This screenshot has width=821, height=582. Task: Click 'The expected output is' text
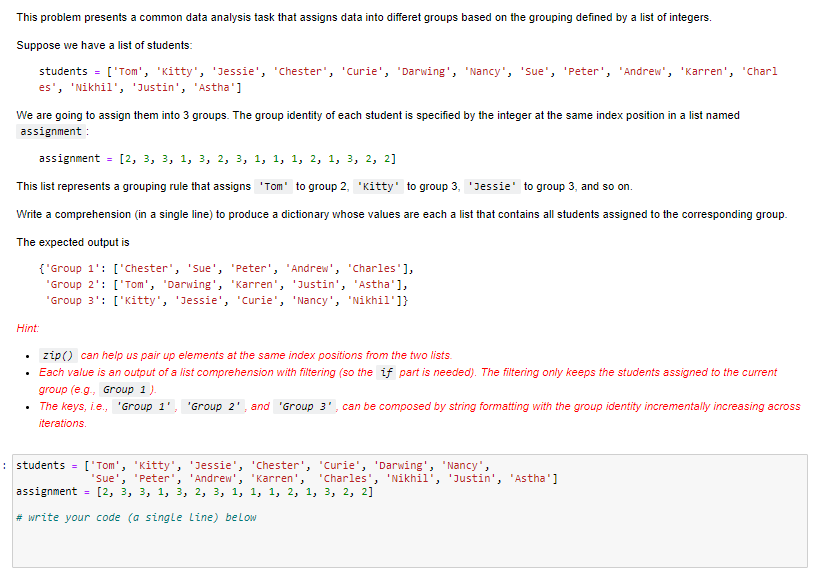pyautogui.click(x=73, y=242)
